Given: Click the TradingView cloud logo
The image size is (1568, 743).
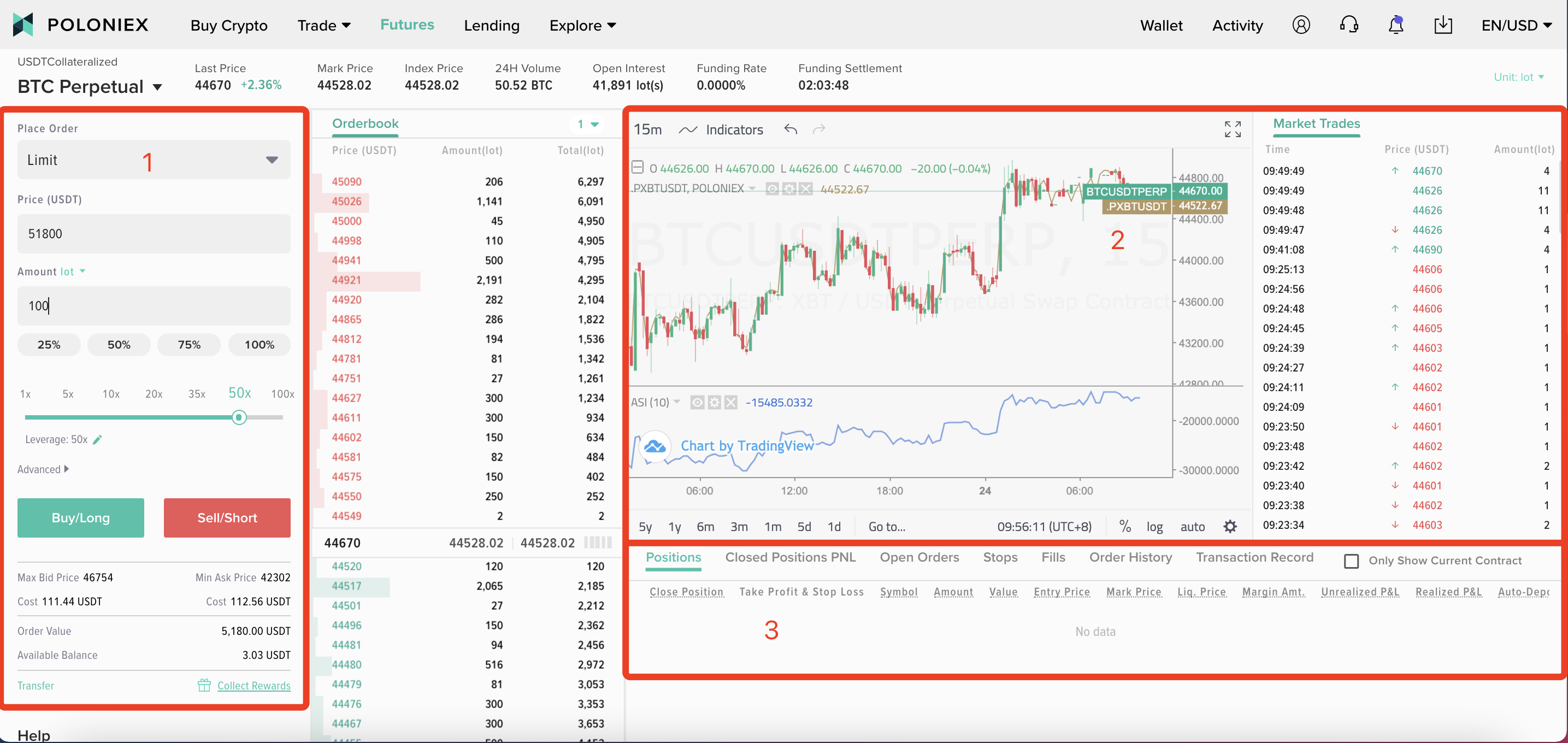Looking at the screenshot, I should coord(655,446).
